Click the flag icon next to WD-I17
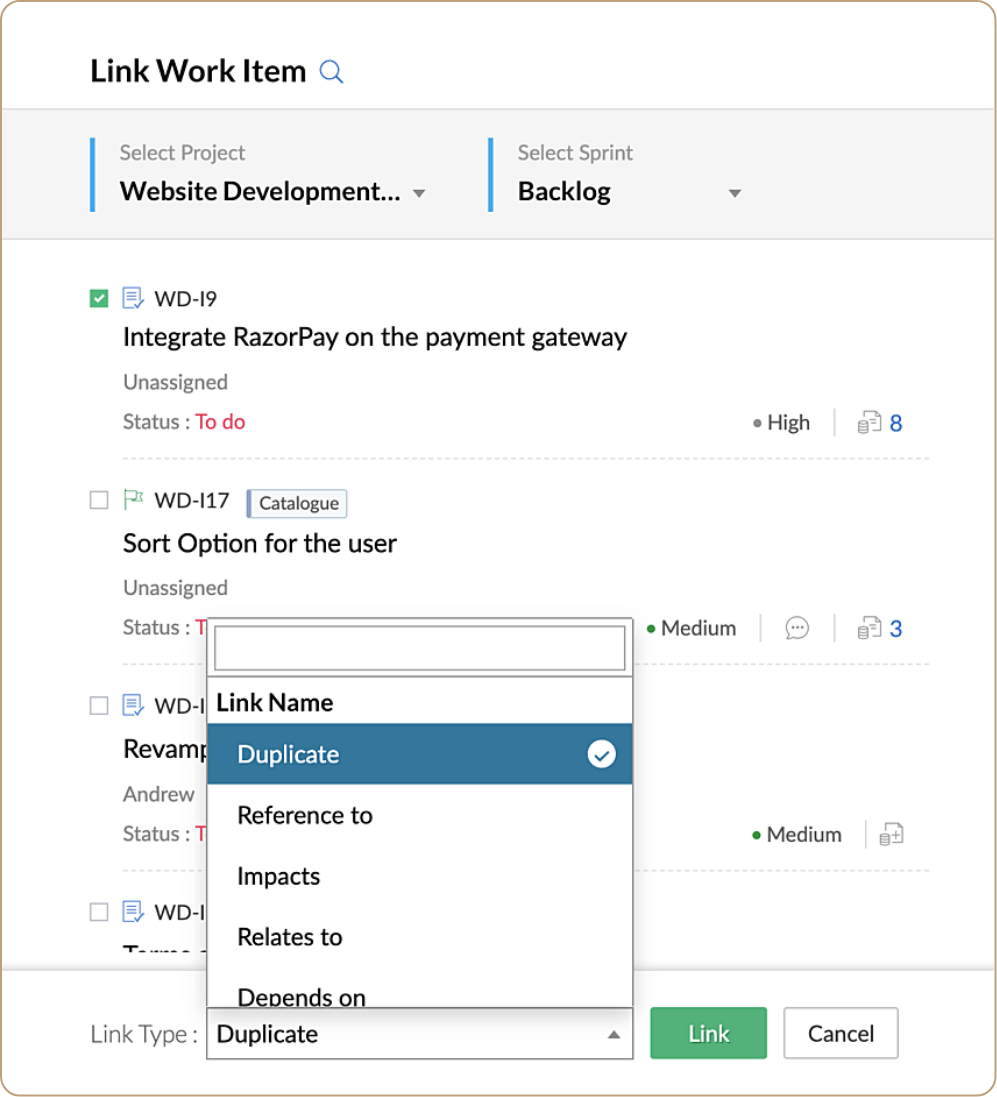The height and width of the screenshot is (1097, 997). (x=133, y=499)
